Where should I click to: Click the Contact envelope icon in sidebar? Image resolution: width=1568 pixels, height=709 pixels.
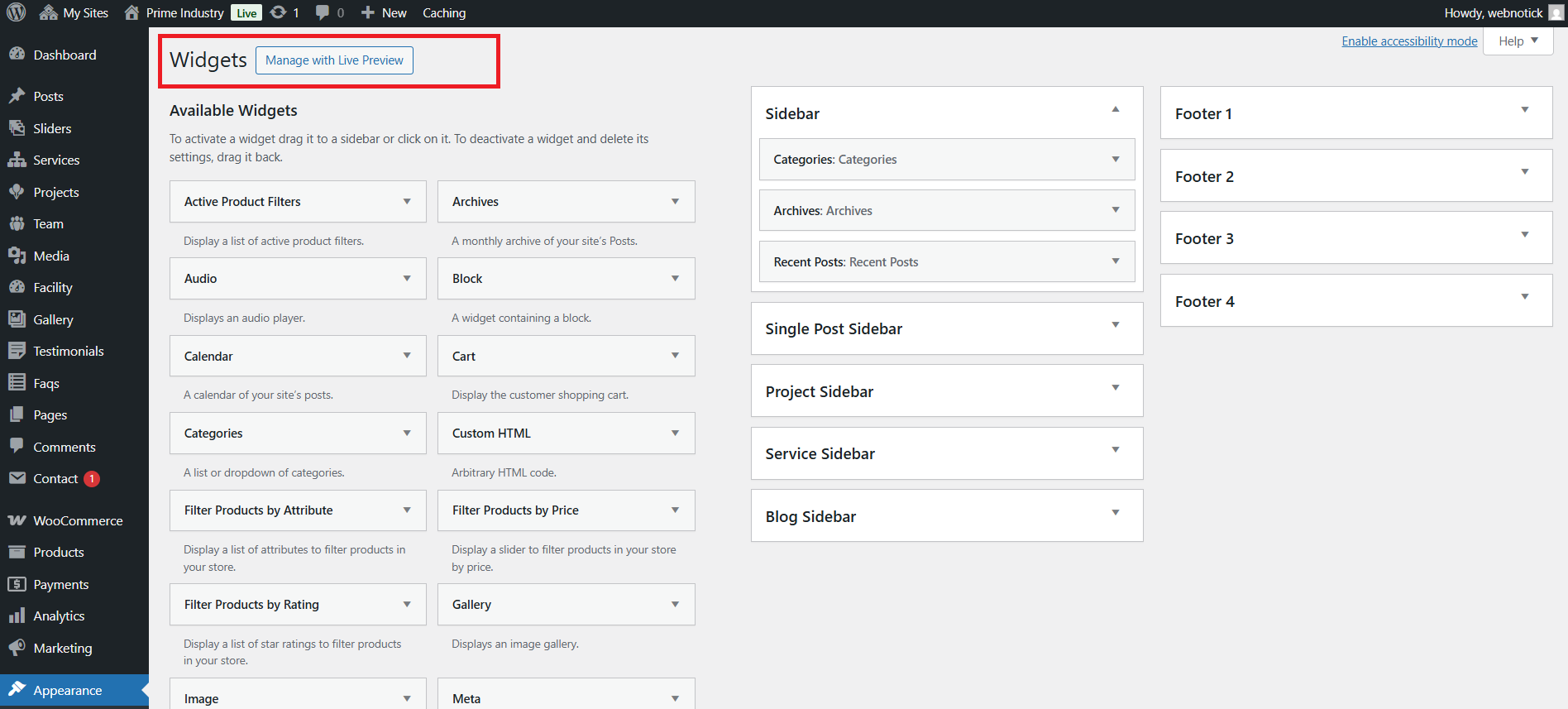(17, 478)
